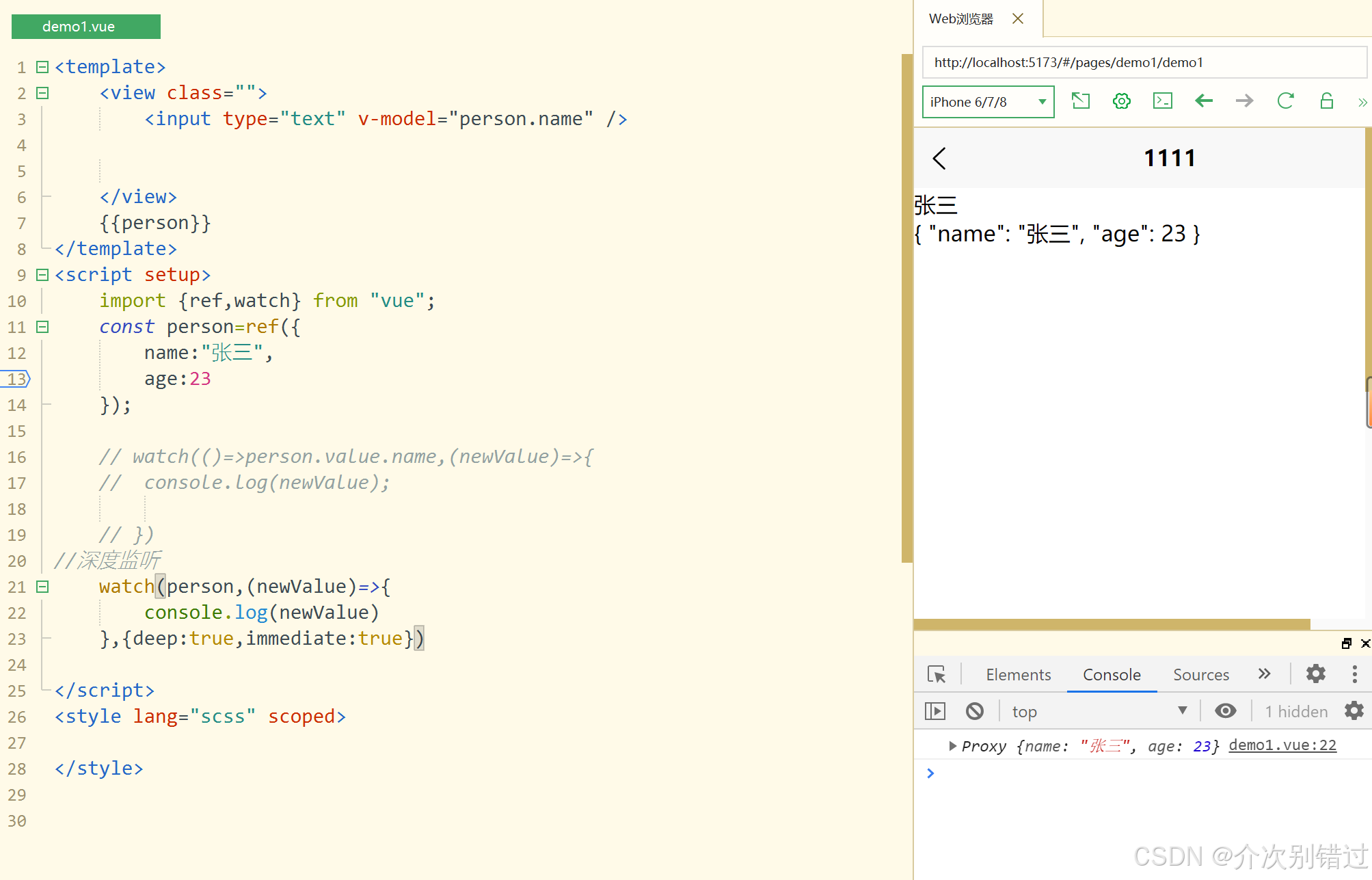Viewport: 1372px width, 880px height.
Task: Click the browser reload icon
Action: pos(1285,101)
